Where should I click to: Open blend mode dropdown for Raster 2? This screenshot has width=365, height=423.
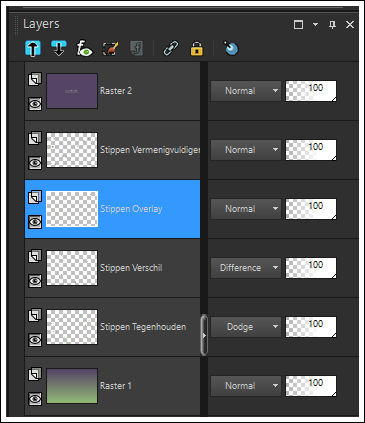[x=246, y=91]
